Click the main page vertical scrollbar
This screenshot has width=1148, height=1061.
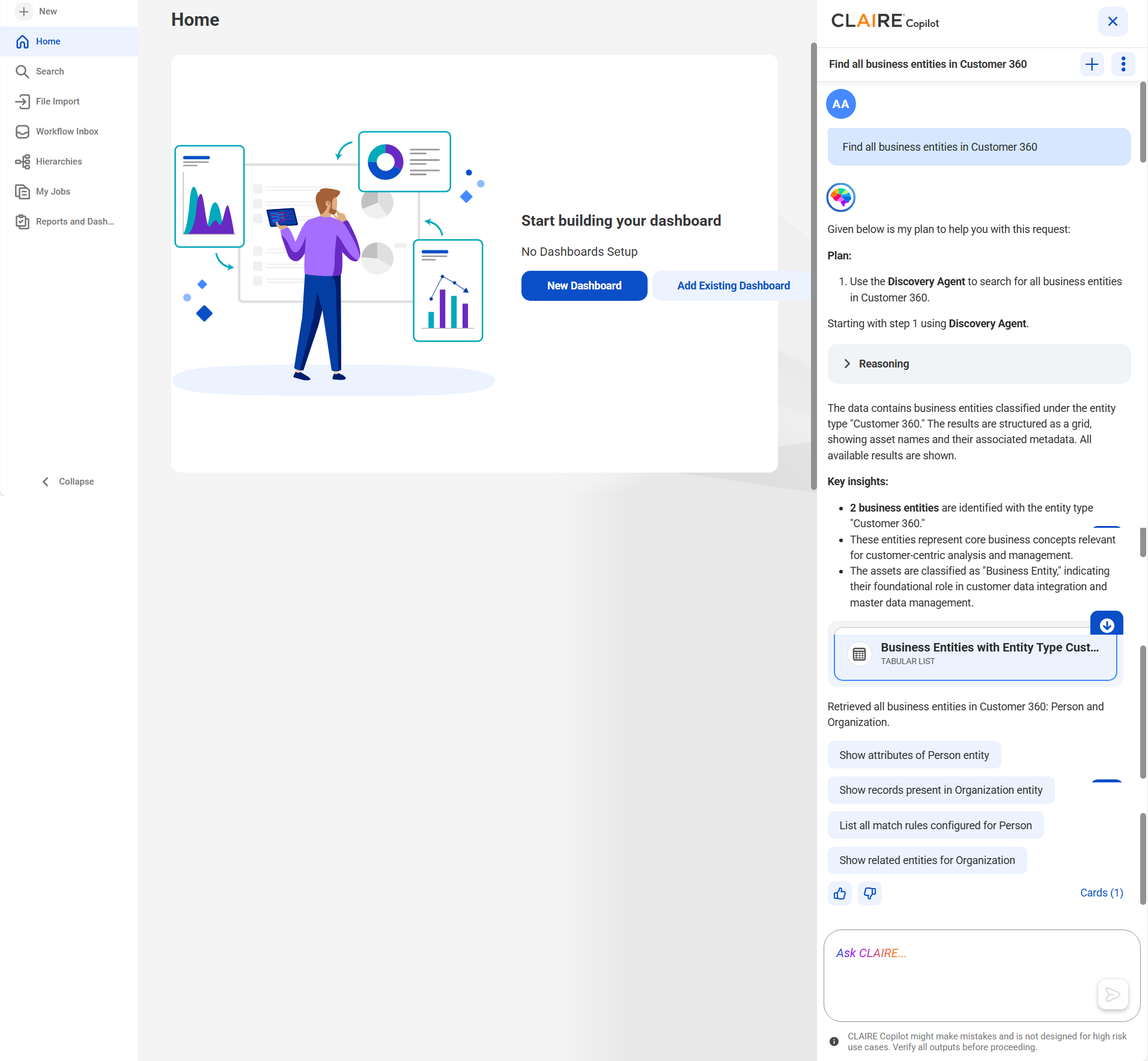pos(813,267)
